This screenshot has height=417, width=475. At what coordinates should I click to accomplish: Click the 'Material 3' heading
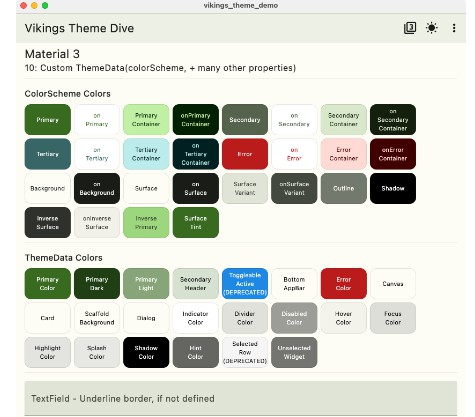52,54
